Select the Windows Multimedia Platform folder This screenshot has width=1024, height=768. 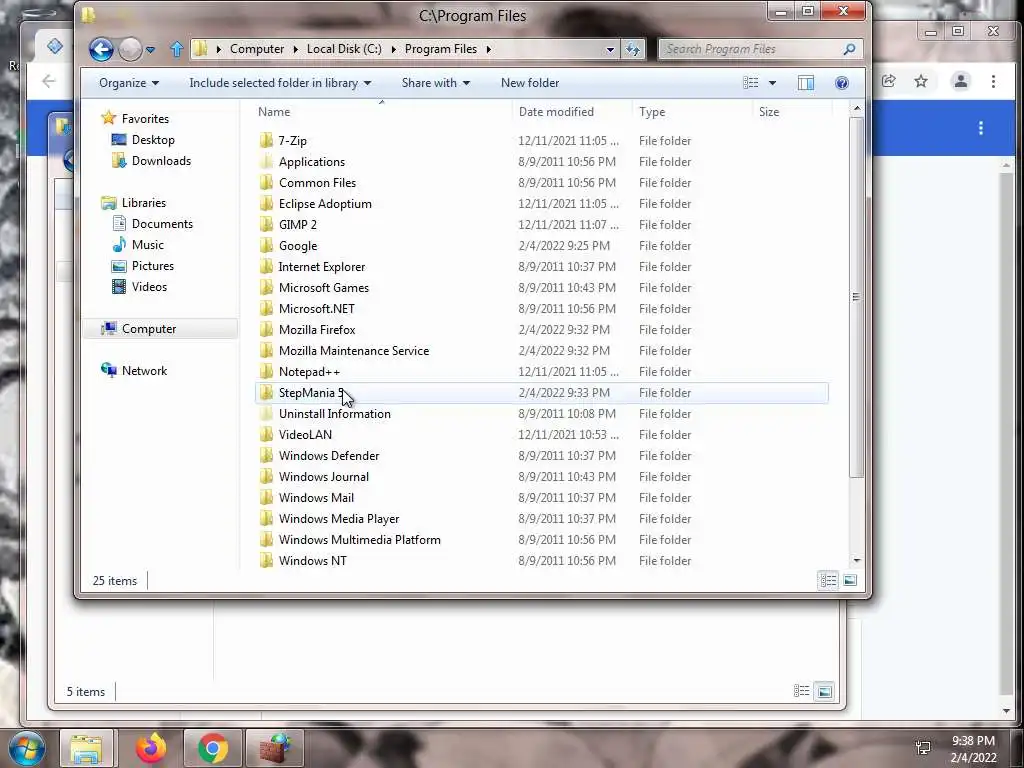click(359, 539)
